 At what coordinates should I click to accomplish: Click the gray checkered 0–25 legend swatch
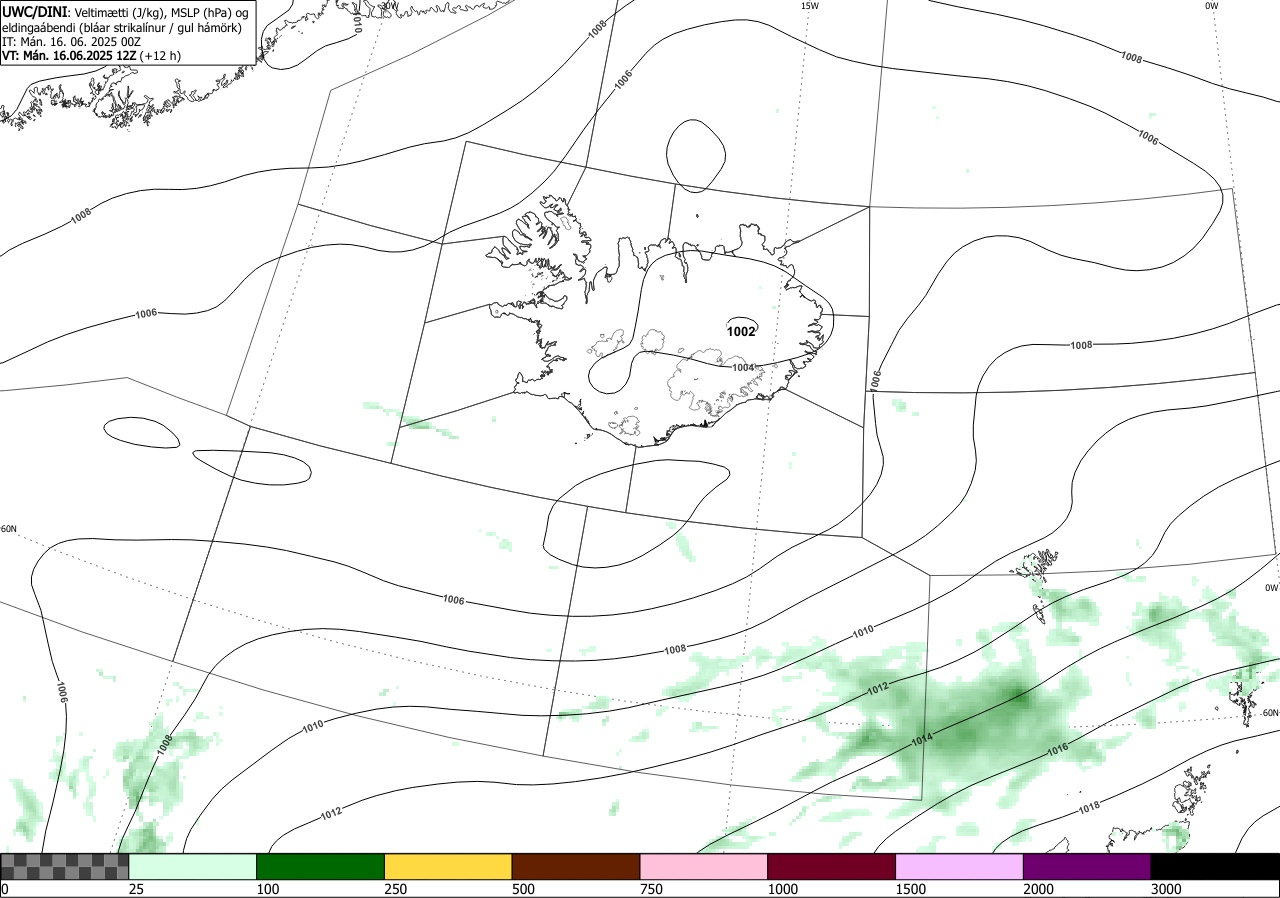[65, 866]
